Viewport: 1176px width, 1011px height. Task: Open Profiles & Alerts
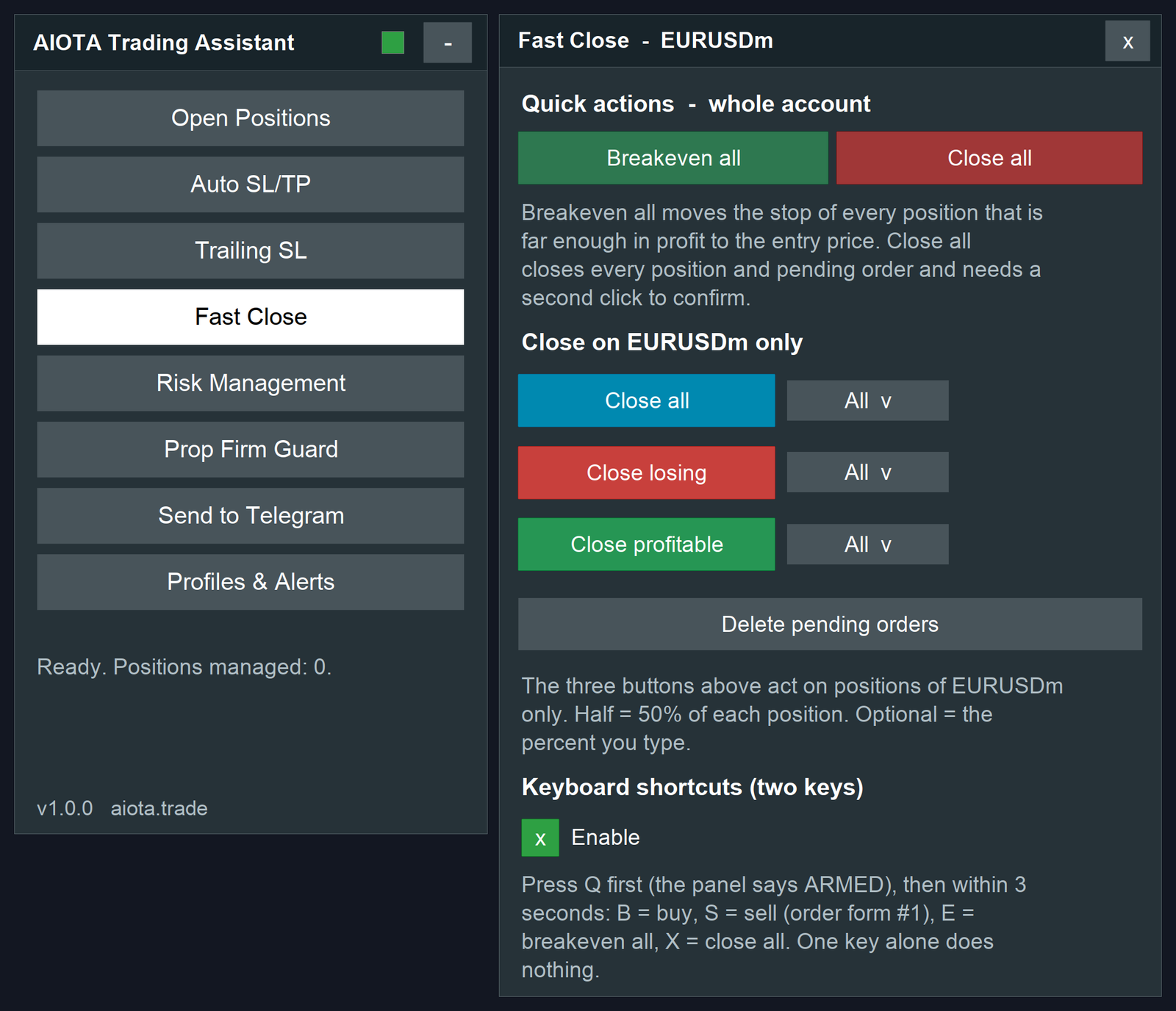point(251,582)
